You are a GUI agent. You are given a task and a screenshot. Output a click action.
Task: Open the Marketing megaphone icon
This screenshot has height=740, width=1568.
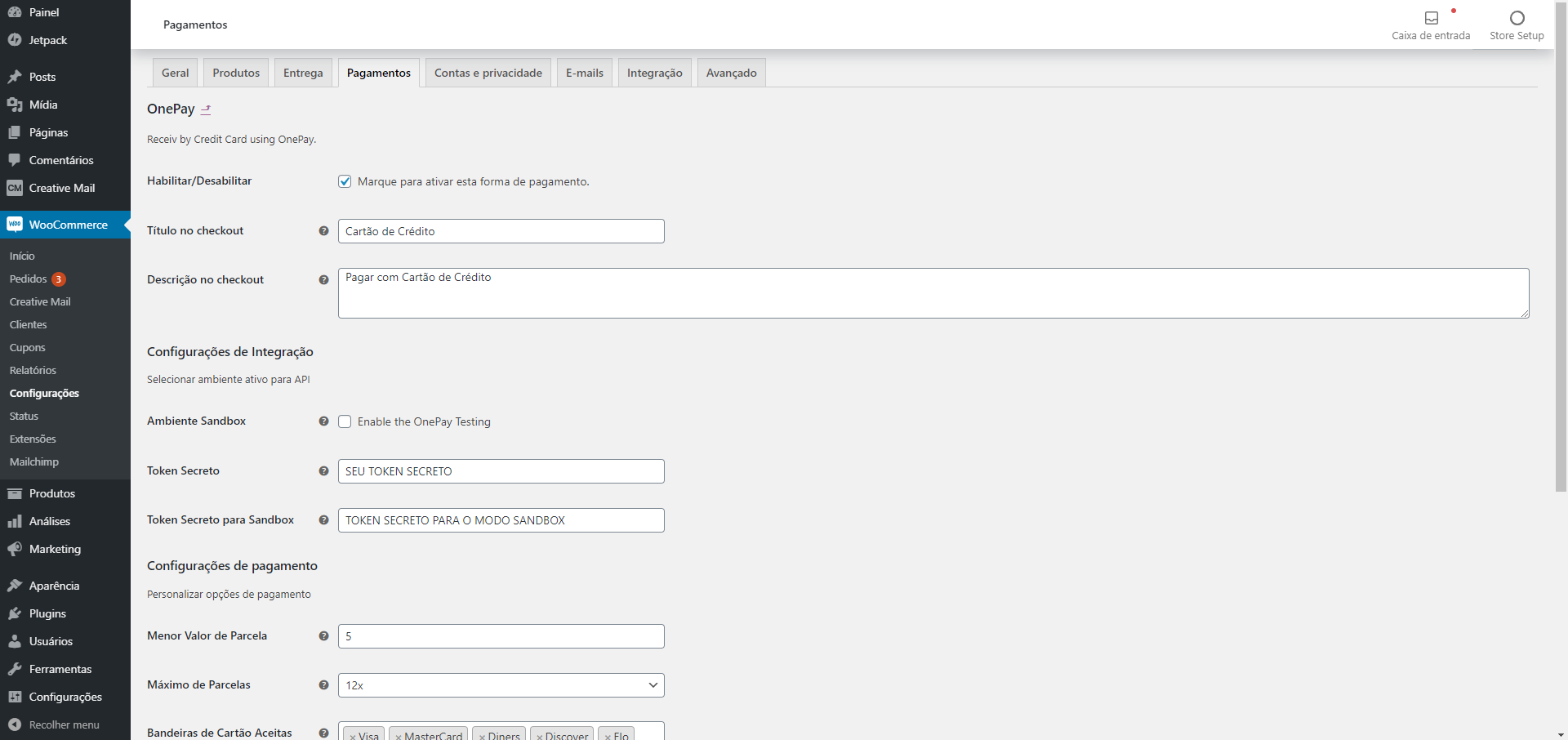(x=15, y=549)
